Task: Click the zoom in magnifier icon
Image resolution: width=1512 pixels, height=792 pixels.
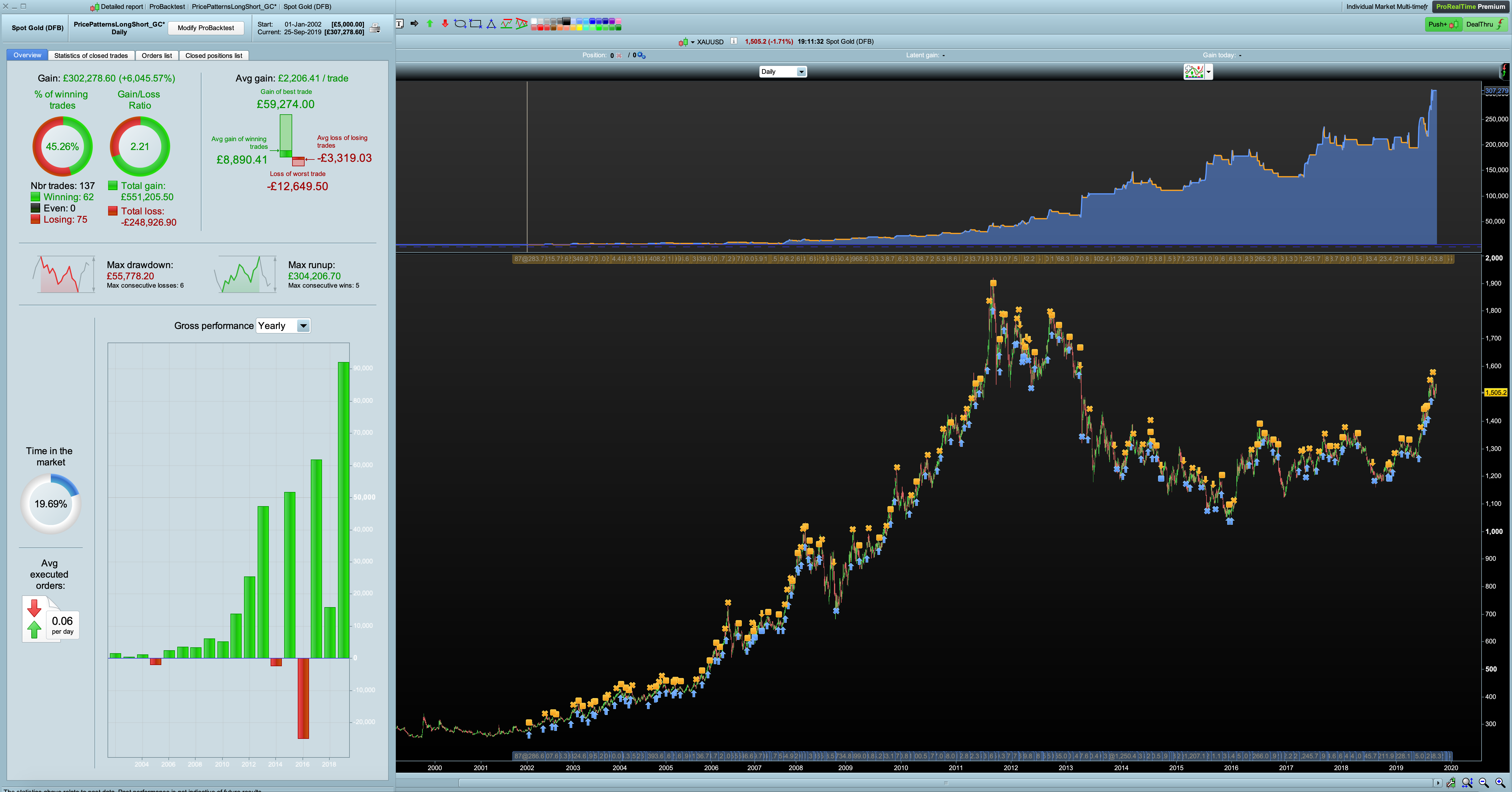Action: [x=1500, y=782]
